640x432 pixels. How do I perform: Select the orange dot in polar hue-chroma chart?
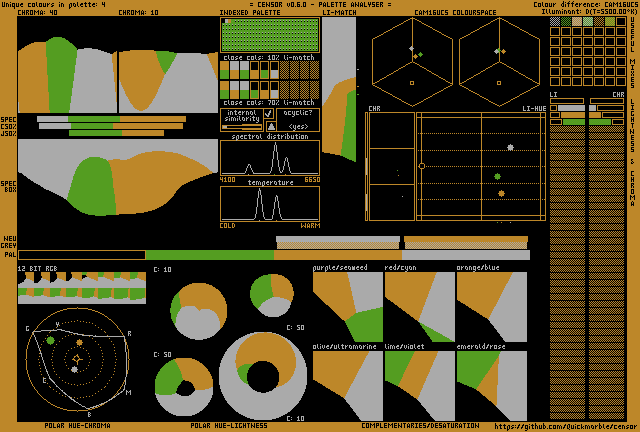tap(79, 343)
